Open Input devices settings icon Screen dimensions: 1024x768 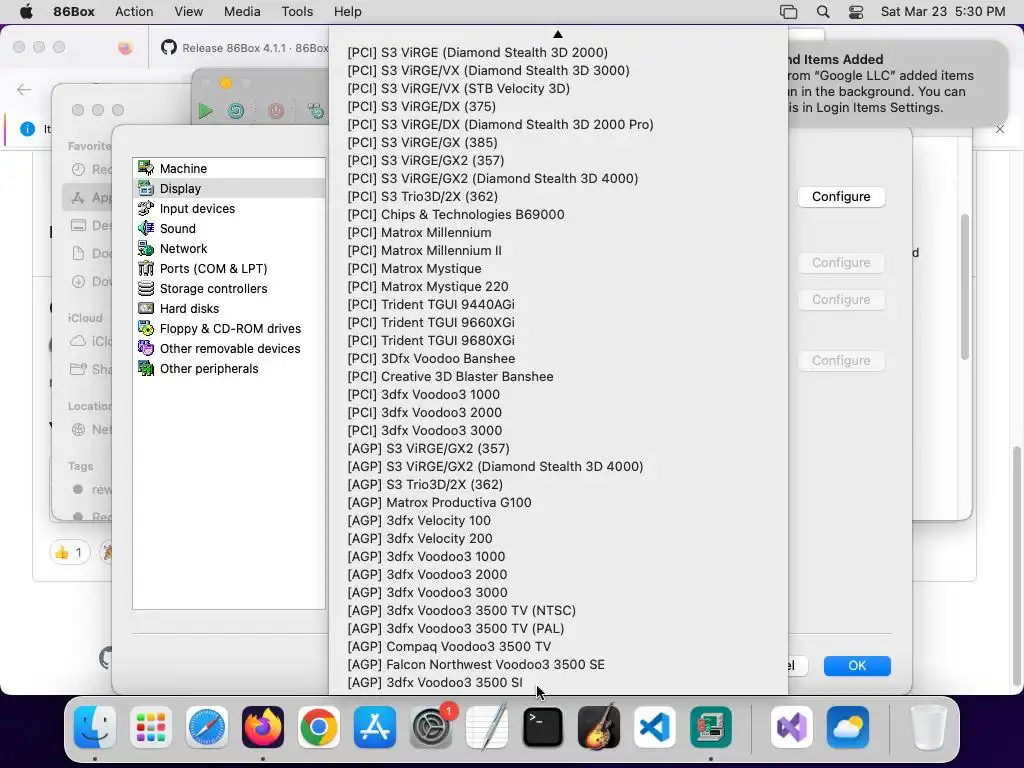point(146,208)
